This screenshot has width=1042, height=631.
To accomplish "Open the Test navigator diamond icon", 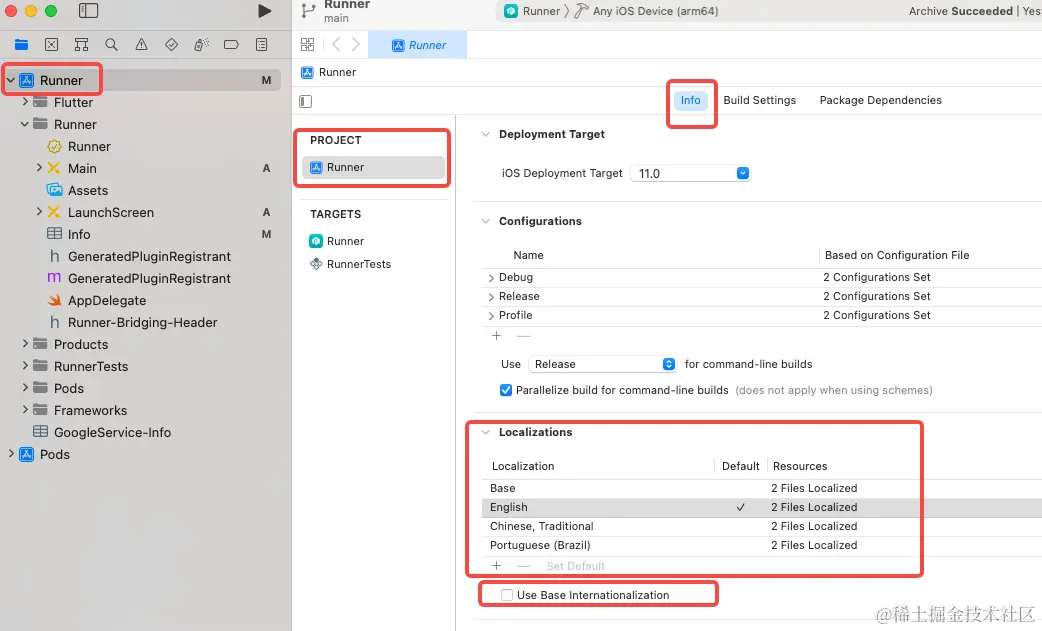I will [x=171, y=45].
